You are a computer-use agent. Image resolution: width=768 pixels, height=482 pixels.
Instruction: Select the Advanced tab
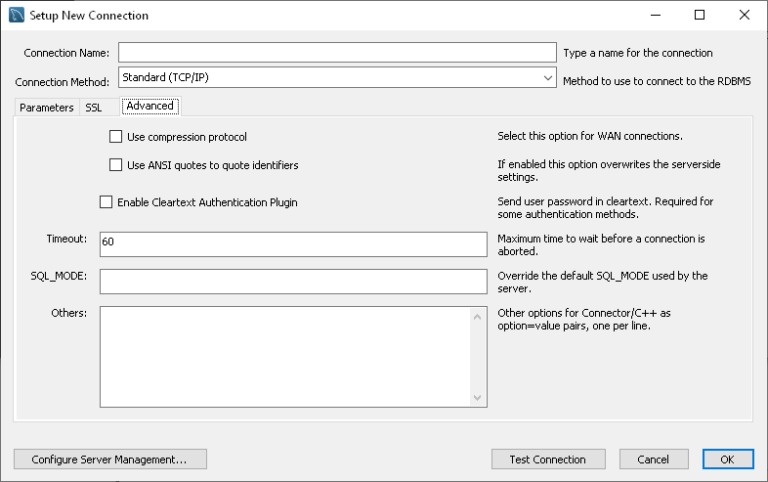(x=150, y=106)
